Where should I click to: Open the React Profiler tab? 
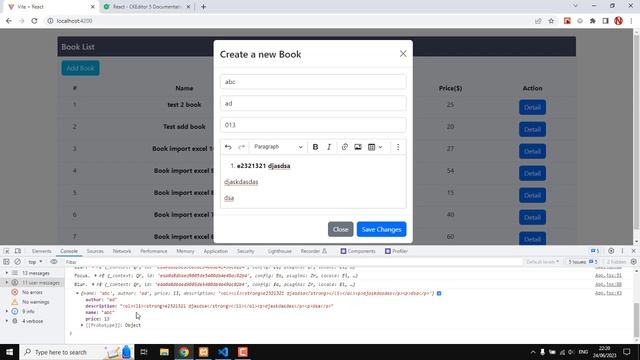396,251
